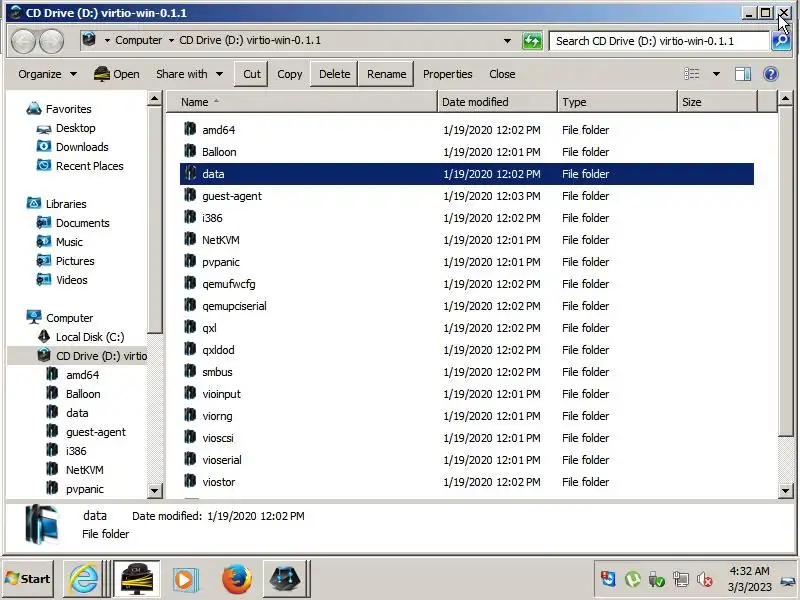Select Documents library in navigation pane
The width and height of the screenshot is (800, 600).
pyautogui.click(x=82, y=222)
